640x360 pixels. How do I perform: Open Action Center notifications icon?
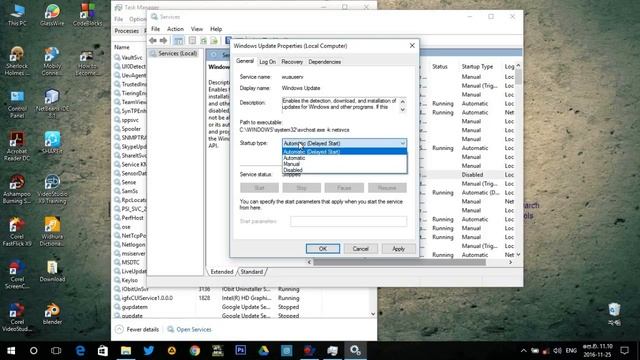click(x=624, y=351)
